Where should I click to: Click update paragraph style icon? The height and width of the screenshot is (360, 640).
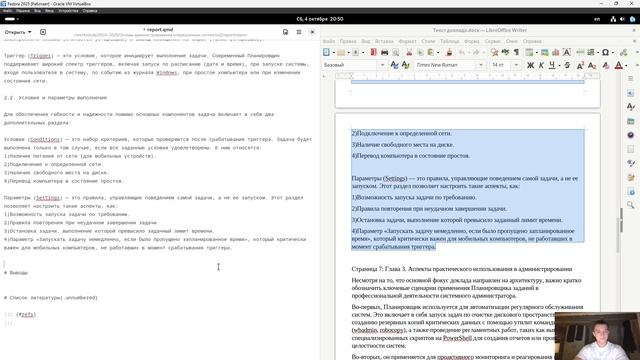[394, 65]
